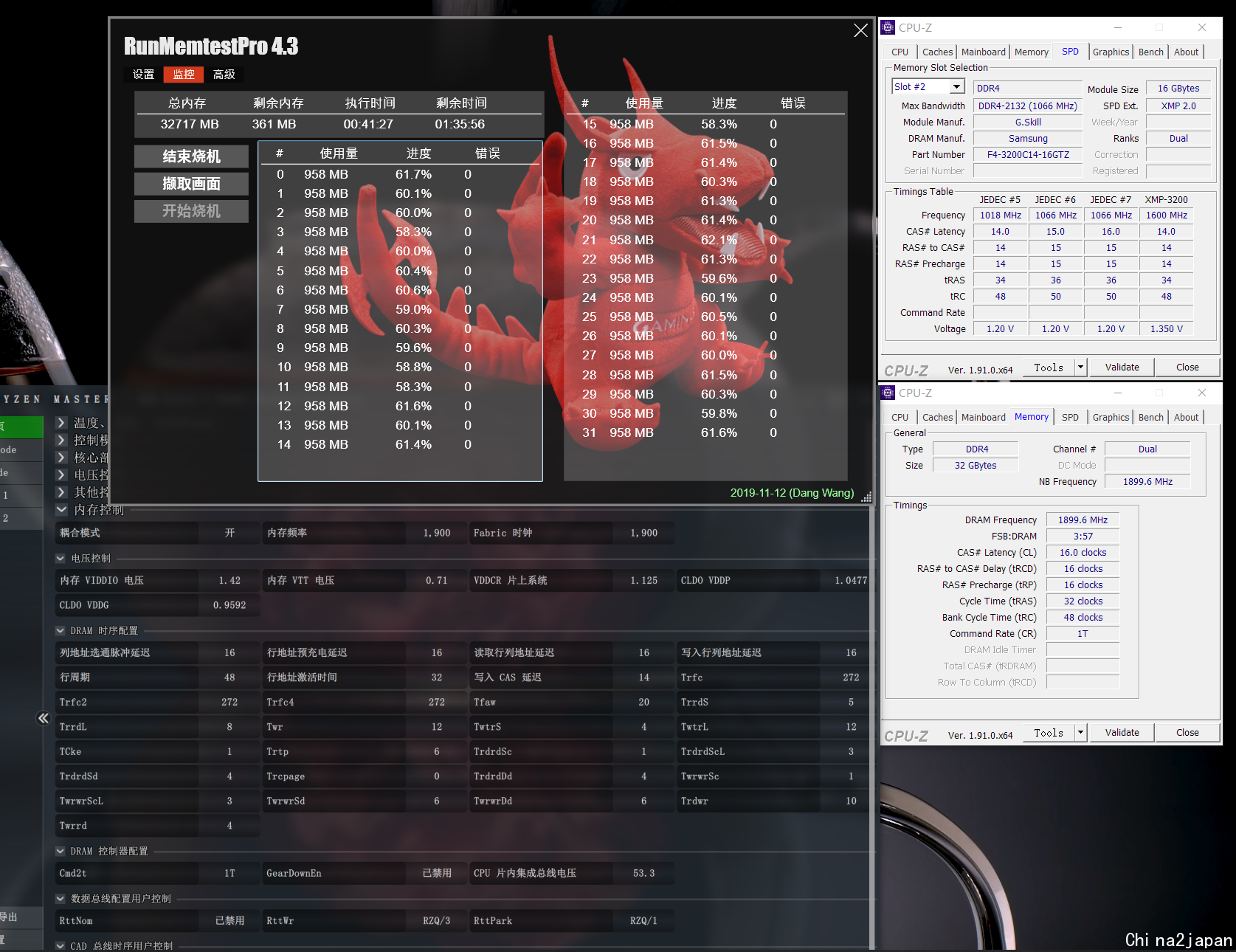Click Validate in bottom CPU-Z window
The height and width of the screenshot is (952, 1236).
tap(1122, 733)
